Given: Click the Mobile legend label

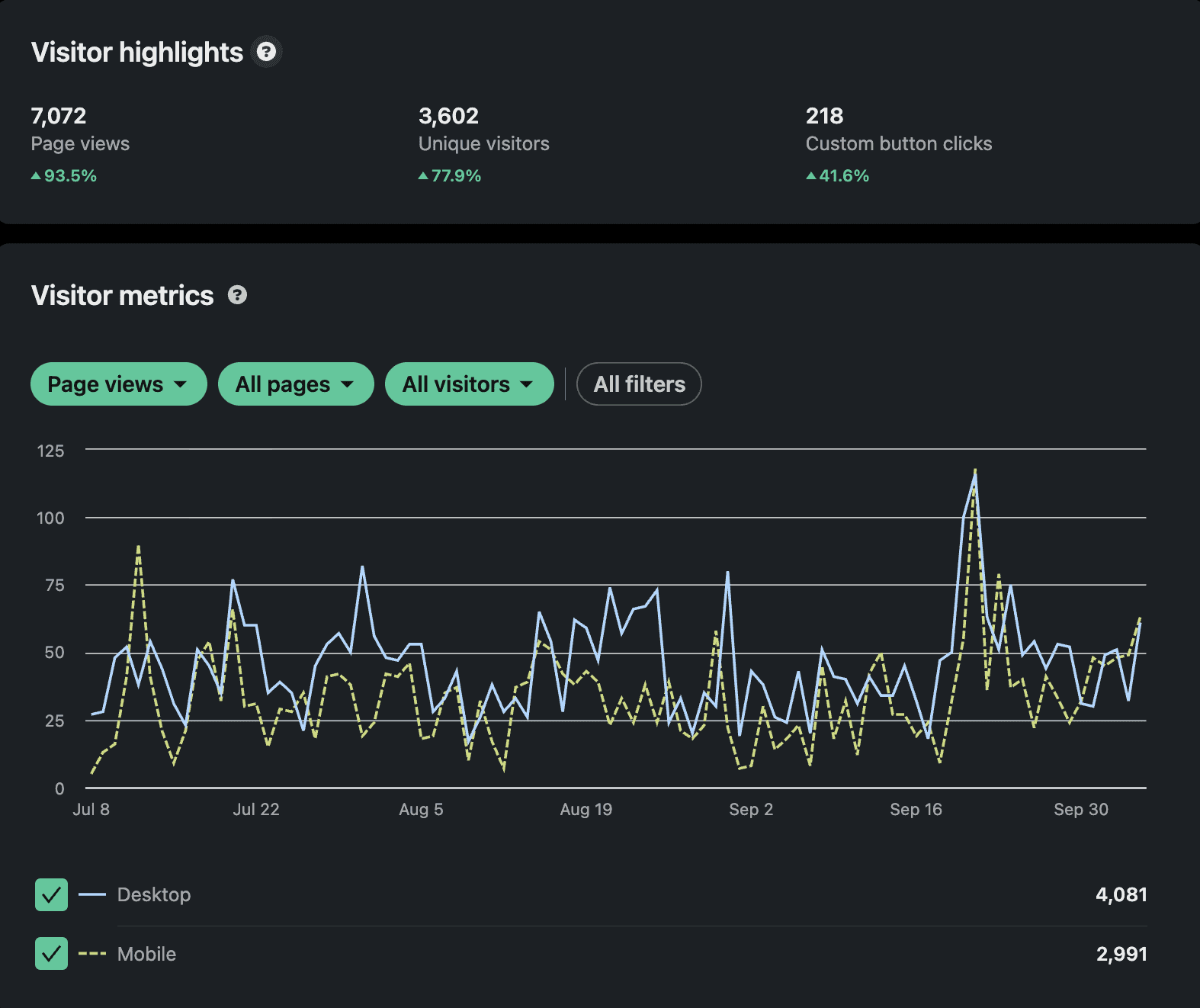Looking at the screenshot, I should (x=146, y=954).
